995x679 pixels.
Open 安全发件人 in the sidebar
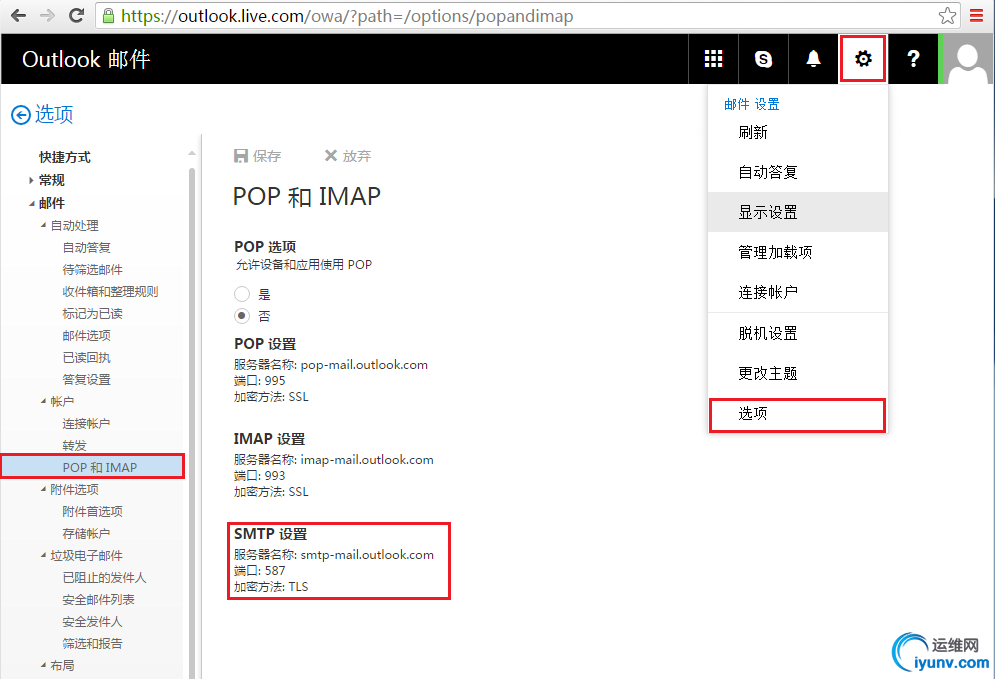[93, 621]
